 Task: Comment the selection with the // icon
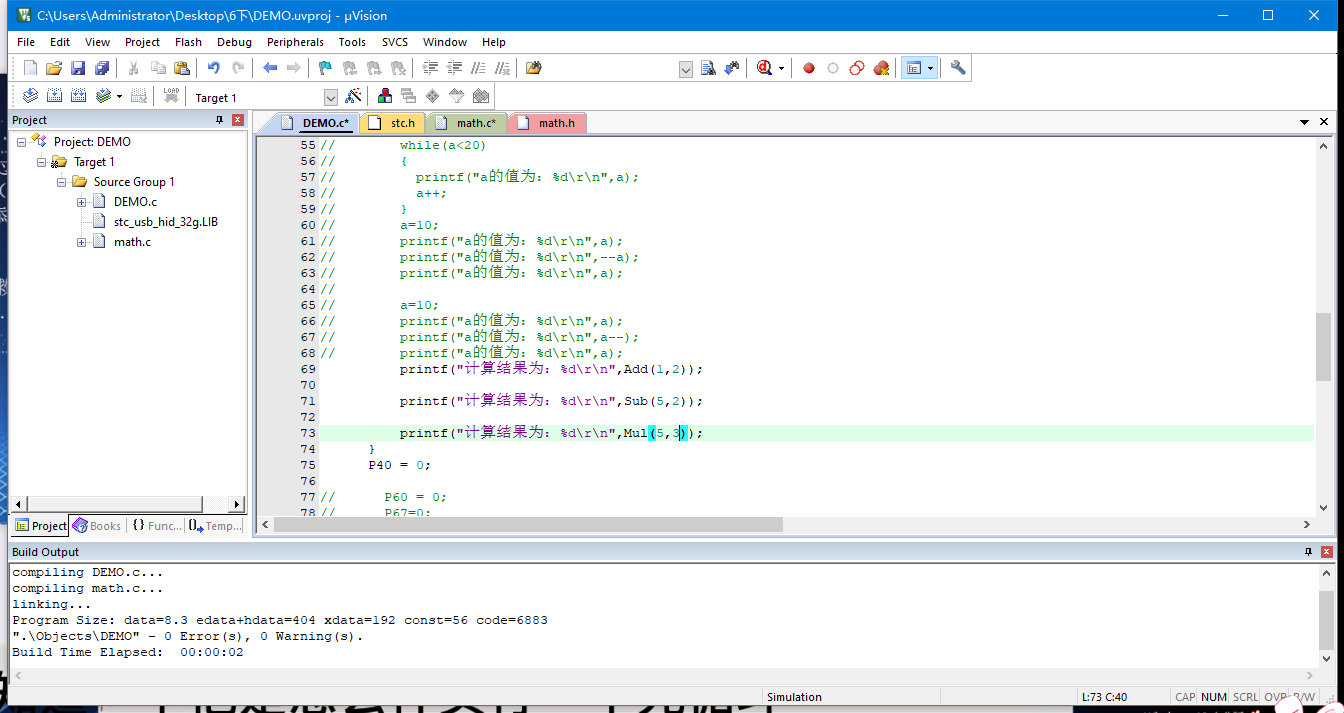[x=478, y=68]
